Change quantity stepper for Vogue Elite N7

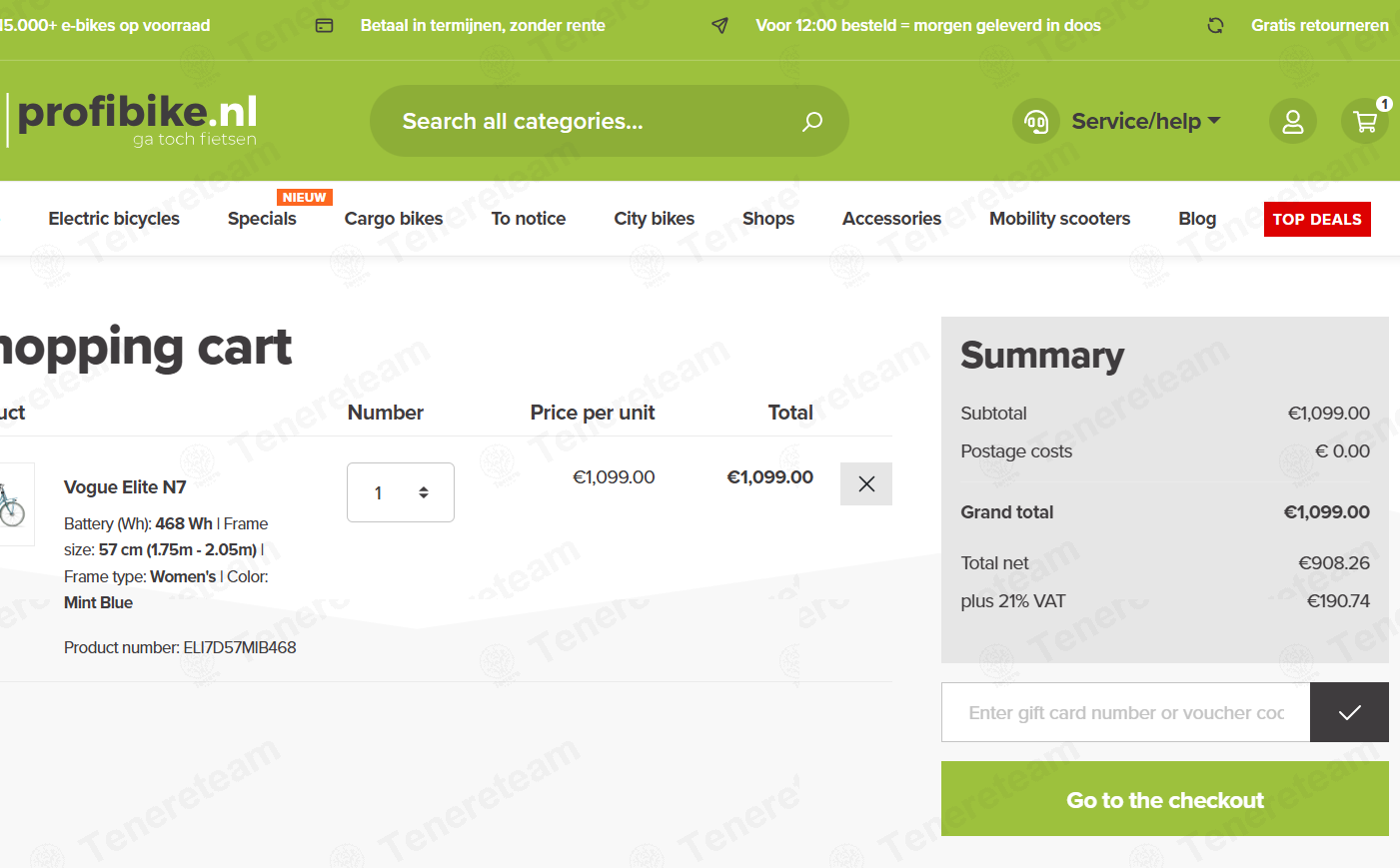(401, 492)
